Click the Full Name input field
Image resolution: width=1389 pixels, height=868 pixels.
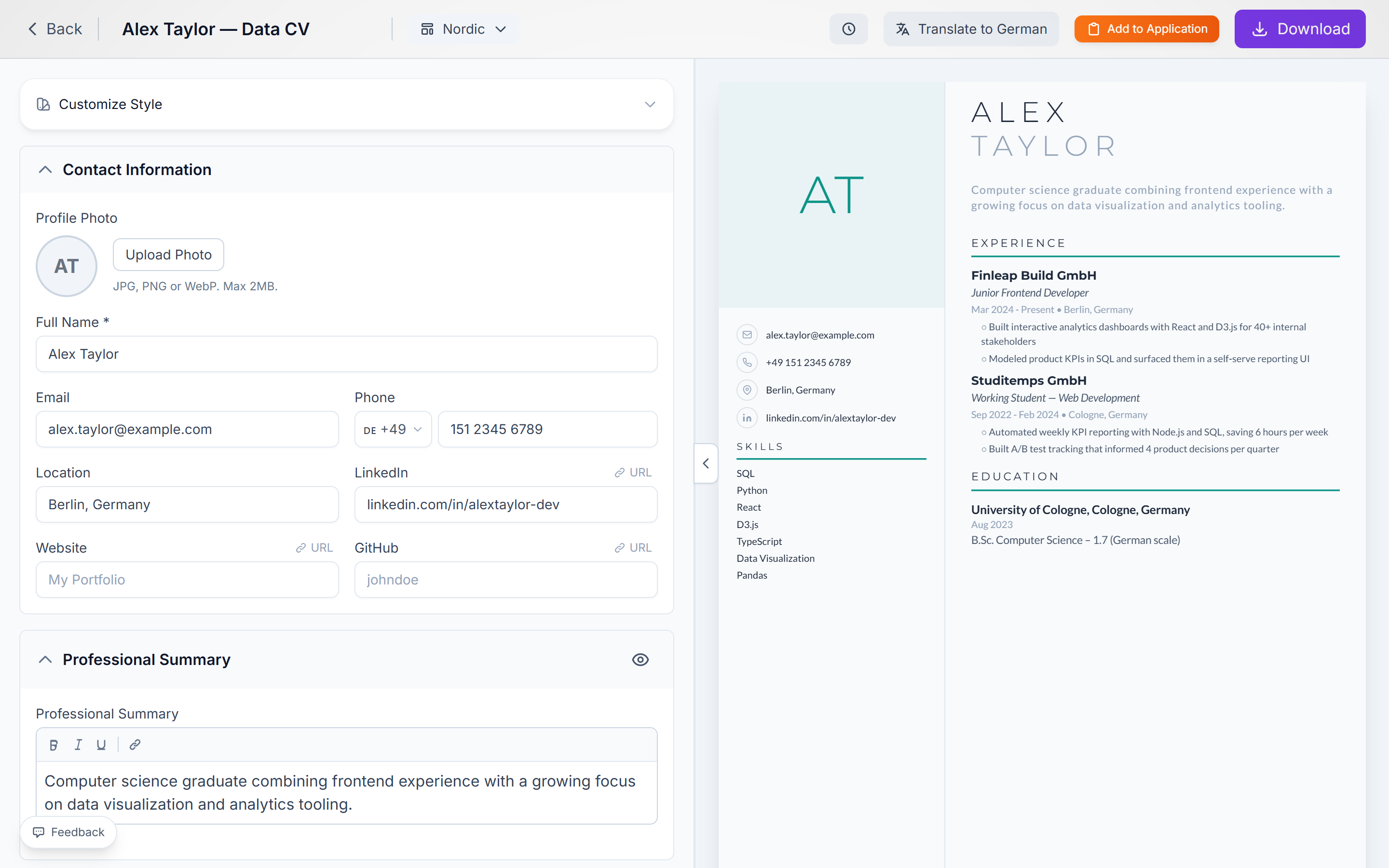[x=347, y=353]
